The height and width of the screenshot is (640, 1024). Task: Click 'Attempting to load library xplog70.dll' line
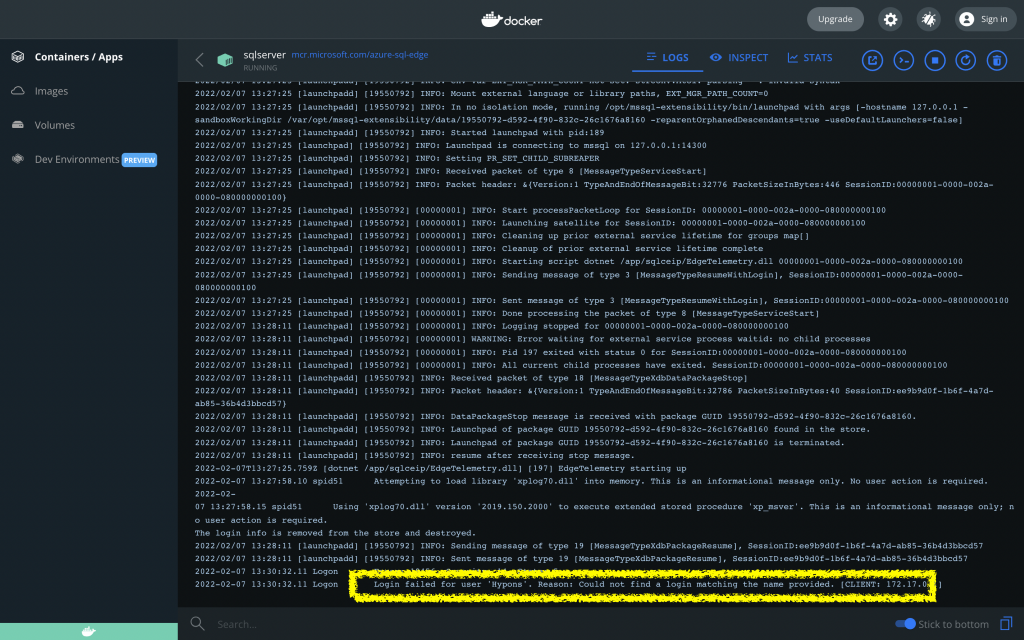[x=591, y=481]
